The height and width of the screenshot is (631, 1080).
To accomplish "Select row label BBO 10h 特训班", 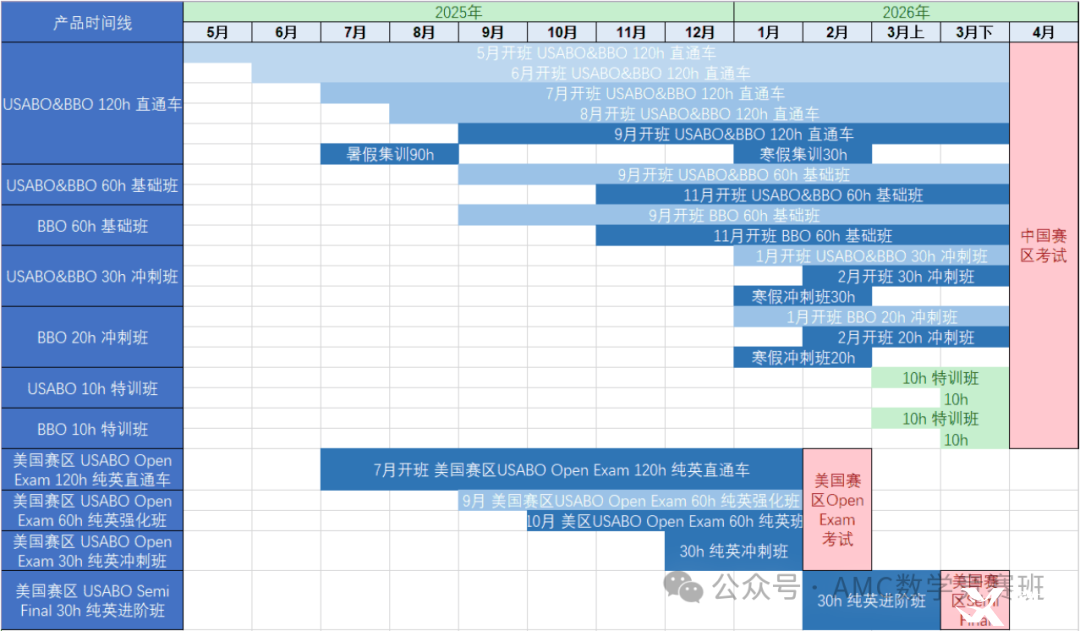I will (92, 428).
